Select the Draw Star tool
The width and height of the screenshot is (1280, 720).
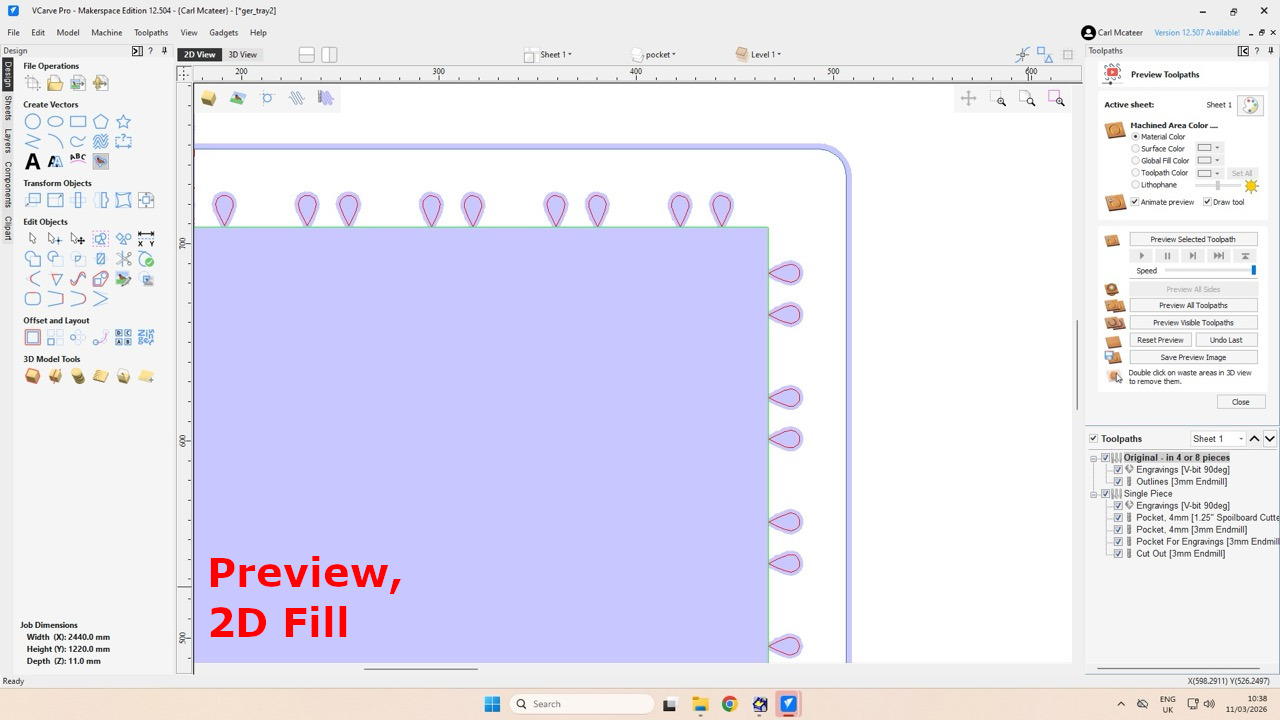click(122, 120)
